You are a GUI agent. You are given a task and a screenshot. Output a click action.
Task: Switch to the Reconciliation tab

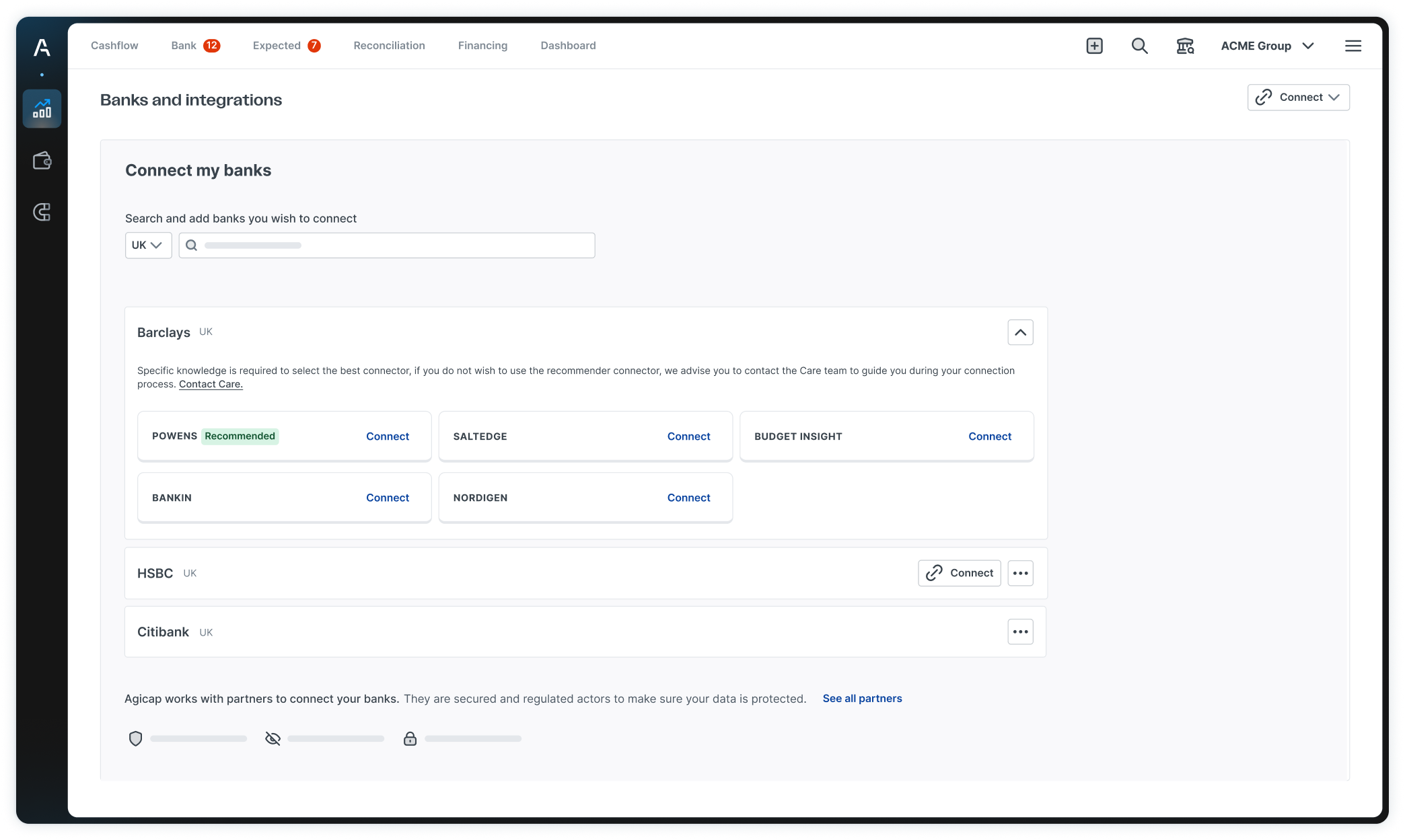pyautogui.click(x=389, y=45)
